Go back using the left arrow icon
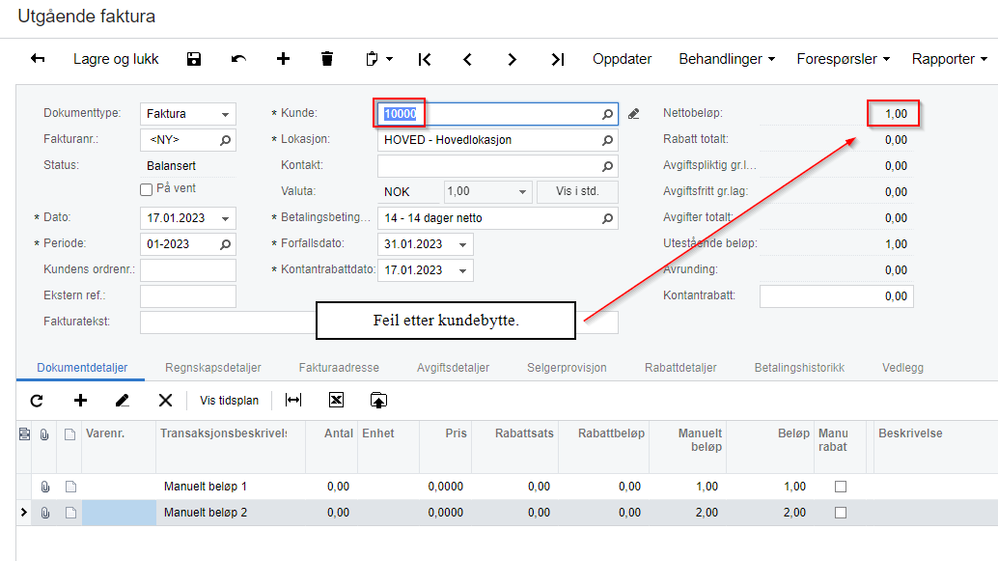This screenshot has width=998, height=561. (38, 59)
